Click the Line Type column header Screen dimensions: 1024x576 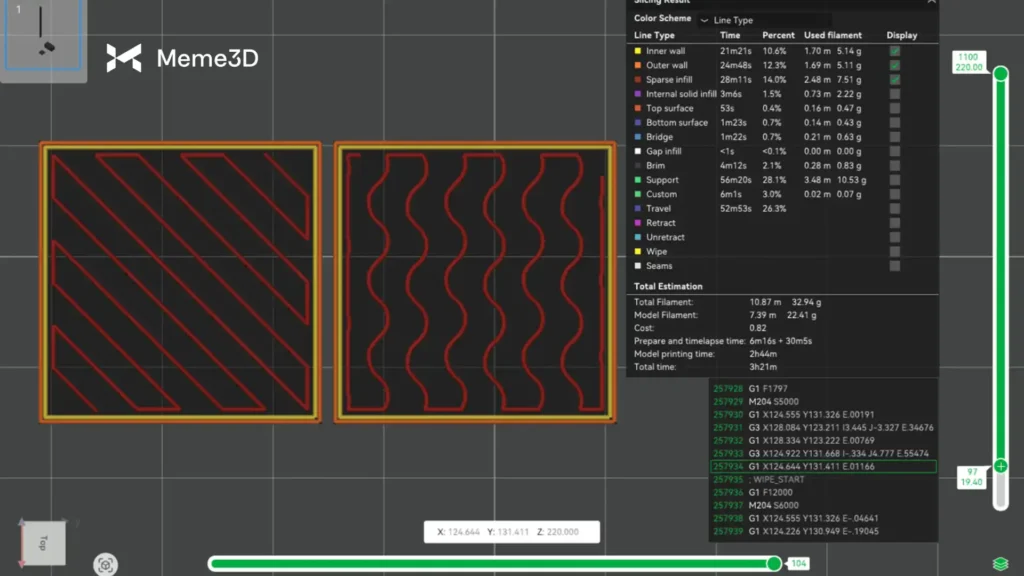pos(654,36)
